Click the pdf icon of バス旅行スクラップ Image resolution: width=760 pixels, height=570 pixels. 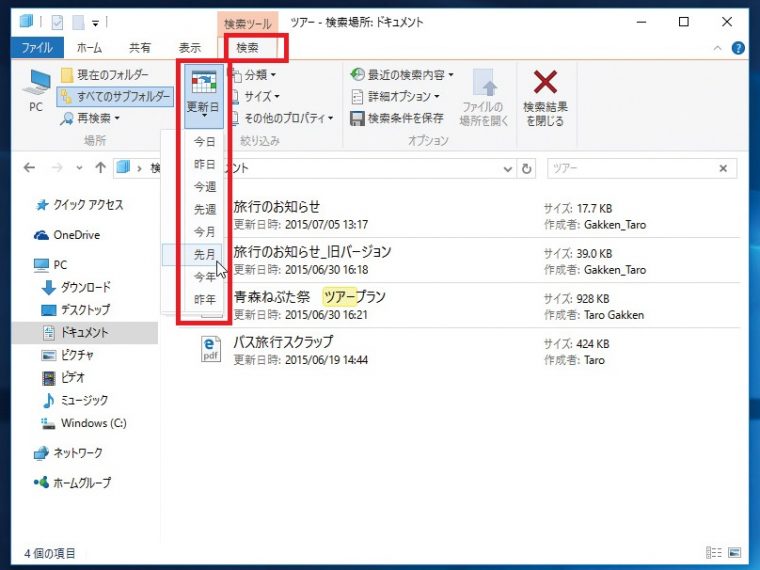pyautogui.click(x=211, y=349)
